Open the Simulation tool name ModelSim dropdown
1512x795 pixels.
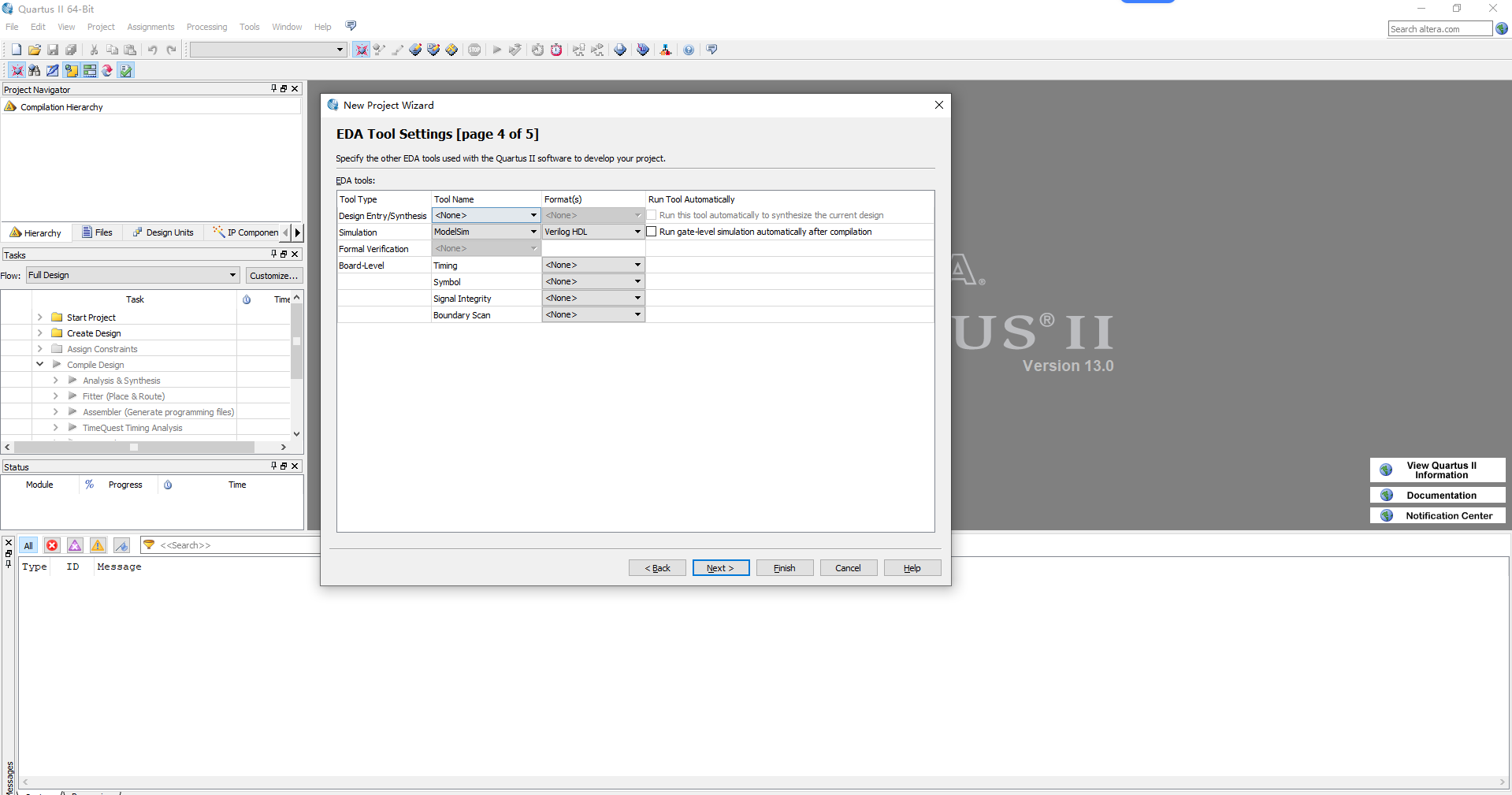(485, 232)
